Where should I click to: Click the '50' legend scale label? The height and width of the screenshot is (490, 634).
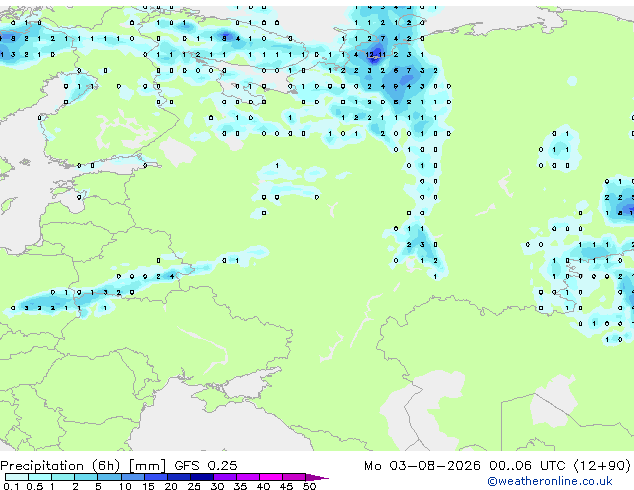(309, 486)
